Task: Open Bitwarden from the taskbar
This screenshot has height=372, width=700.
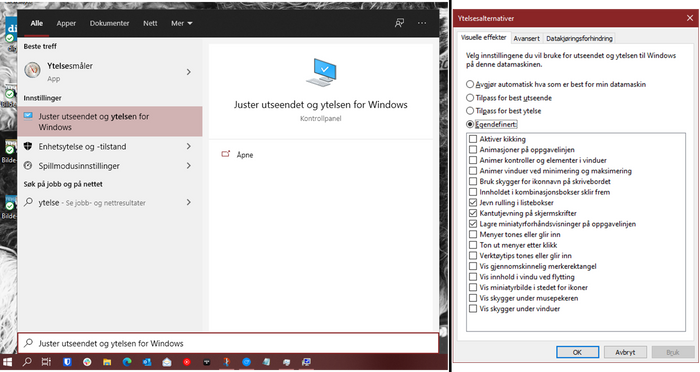Action: pyautogui.click(x=67, y=362)
